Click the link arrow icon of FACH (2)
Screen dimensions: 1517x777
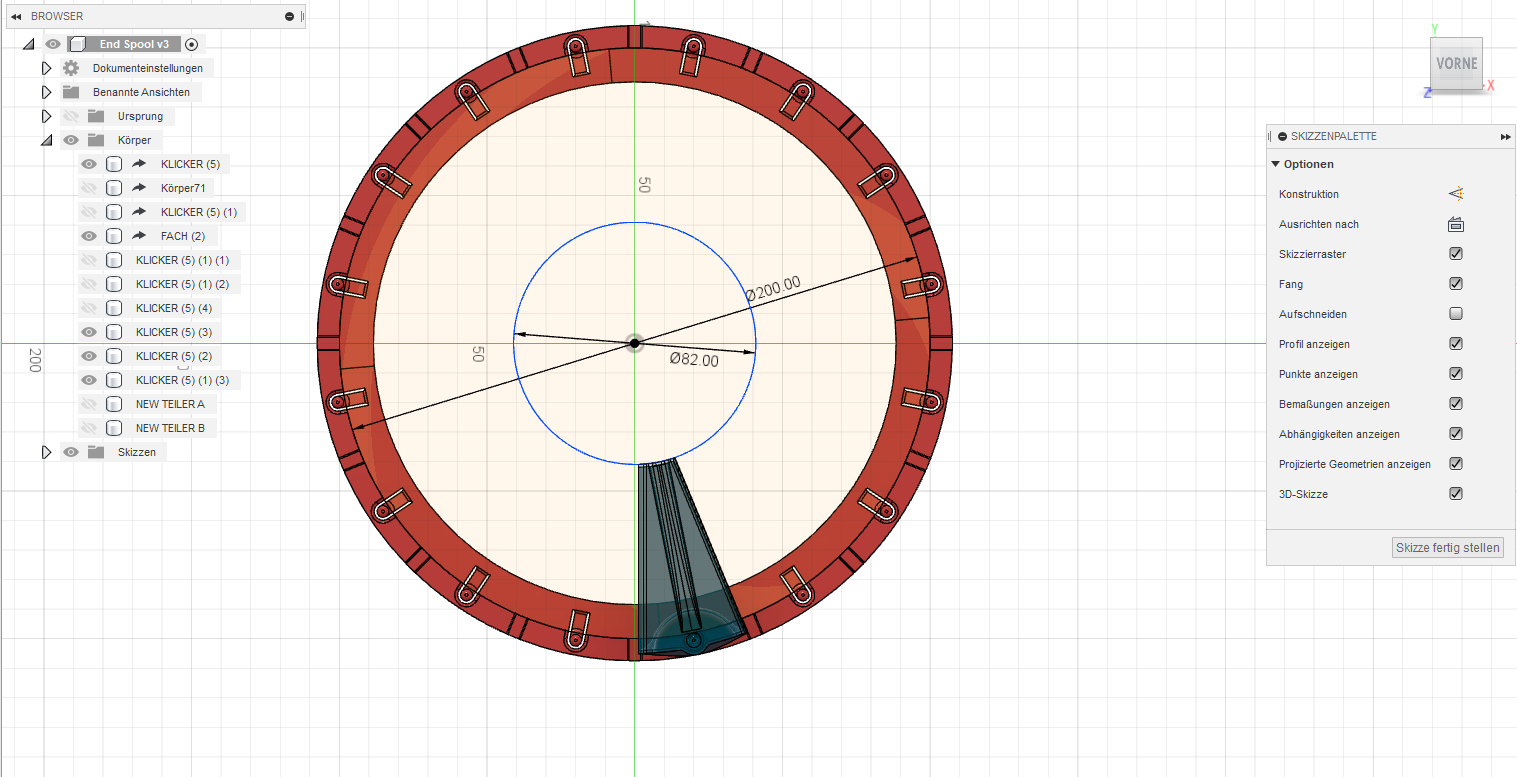point(139,236)
